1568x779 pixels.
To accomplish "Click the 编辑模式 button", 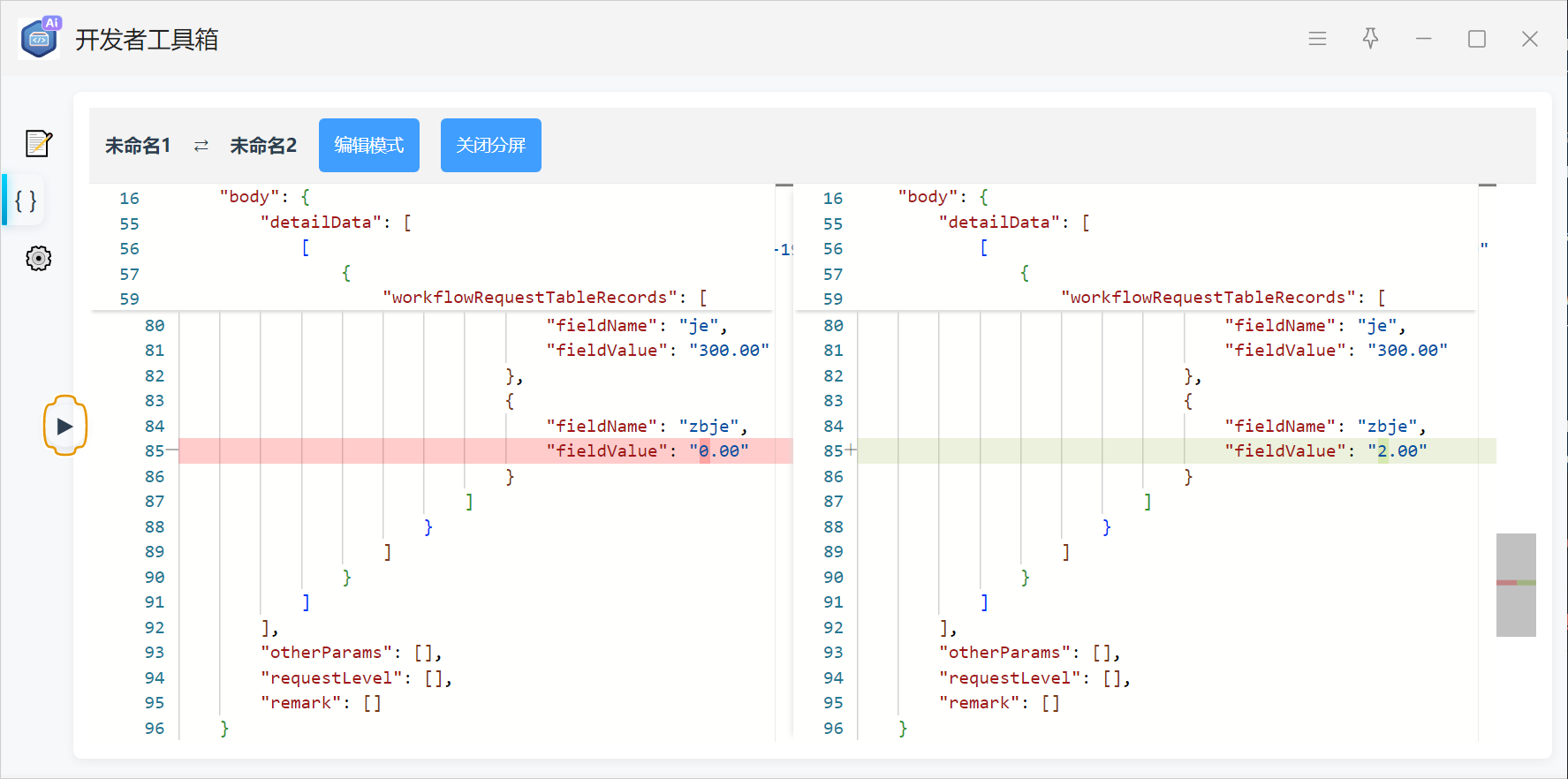I will [369, 145].
